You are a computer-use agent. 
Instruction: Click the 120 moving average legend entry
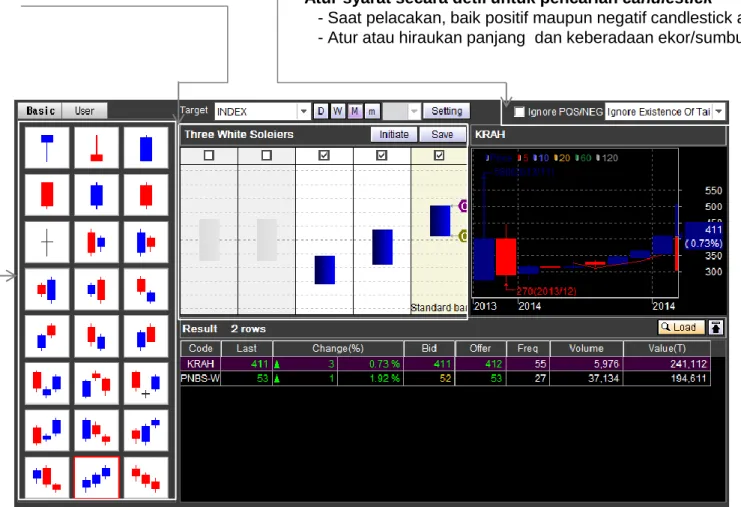[607, 158]
